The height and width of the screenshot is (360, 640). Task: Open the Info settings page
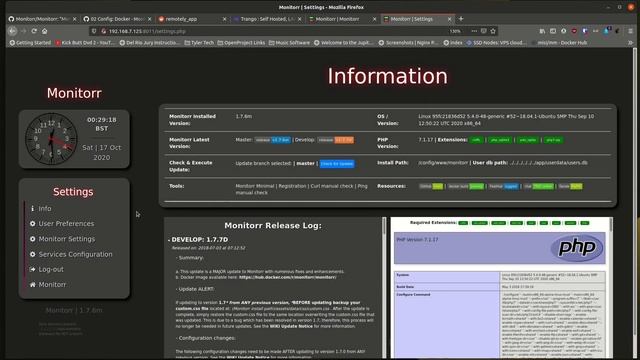click(x=41, y=209)
